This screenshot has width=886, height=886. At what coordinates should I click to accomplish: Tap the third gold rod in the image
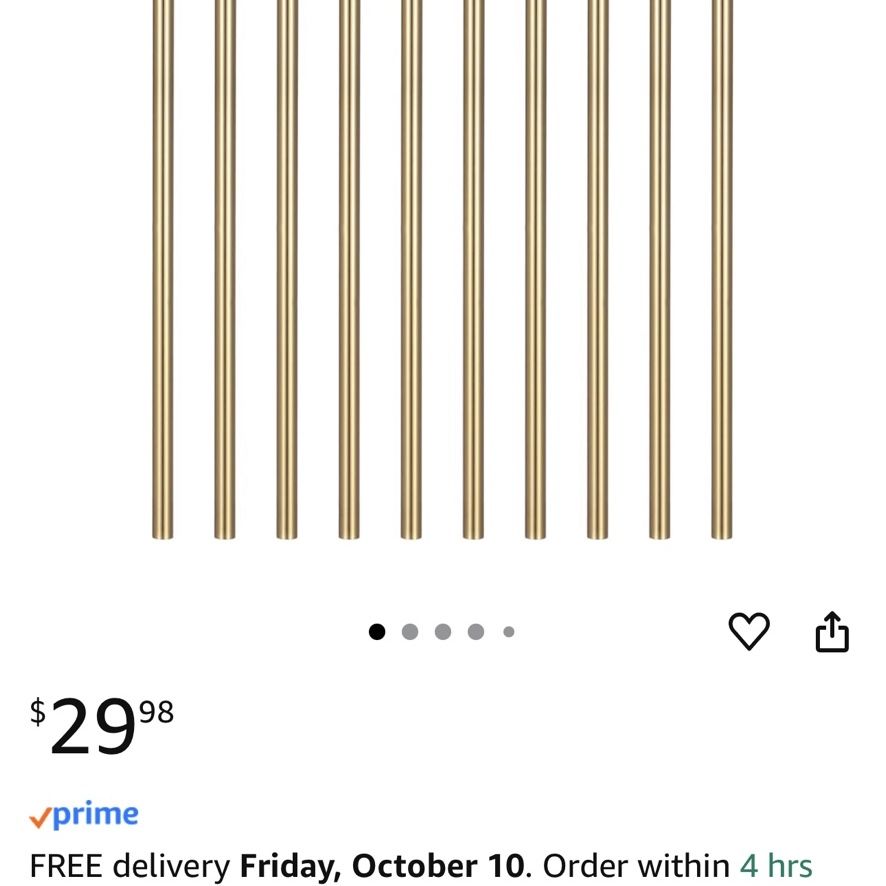pos(287,270)
